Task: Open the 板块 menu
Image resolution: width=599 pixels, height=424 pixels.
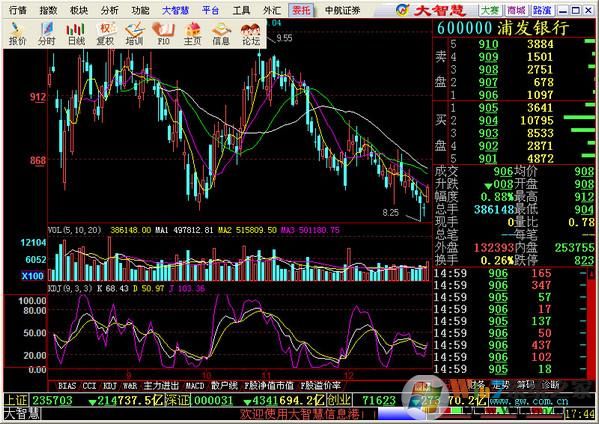Action: [x=79, y=10]
